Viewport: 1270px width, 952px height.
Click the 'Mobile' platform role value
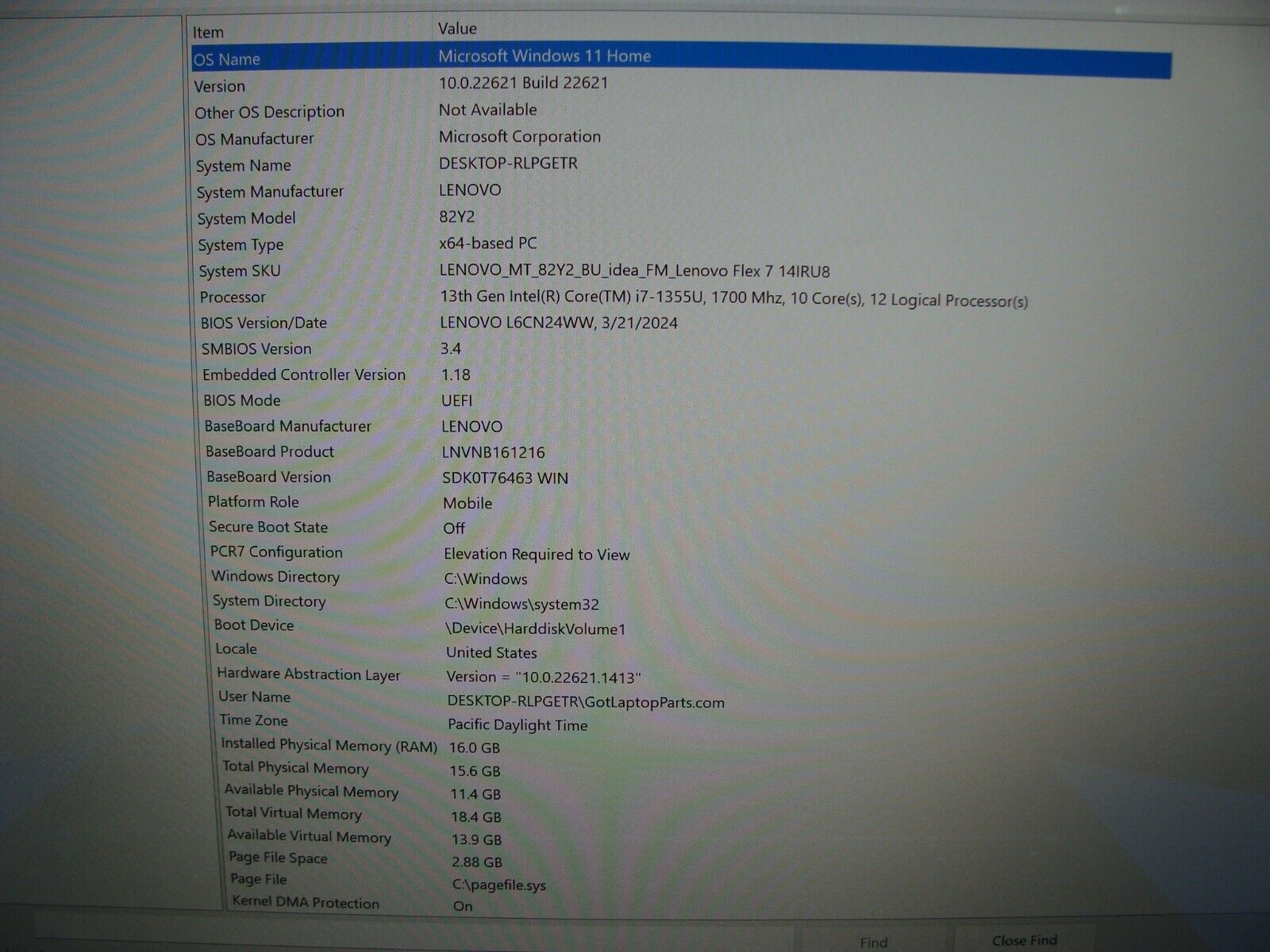468,504
